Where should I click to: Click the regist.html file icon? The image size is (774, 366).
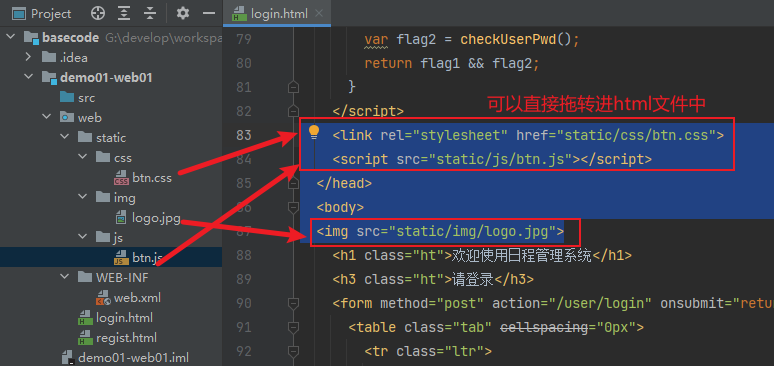pyautogui.click(x=85, y=338)
